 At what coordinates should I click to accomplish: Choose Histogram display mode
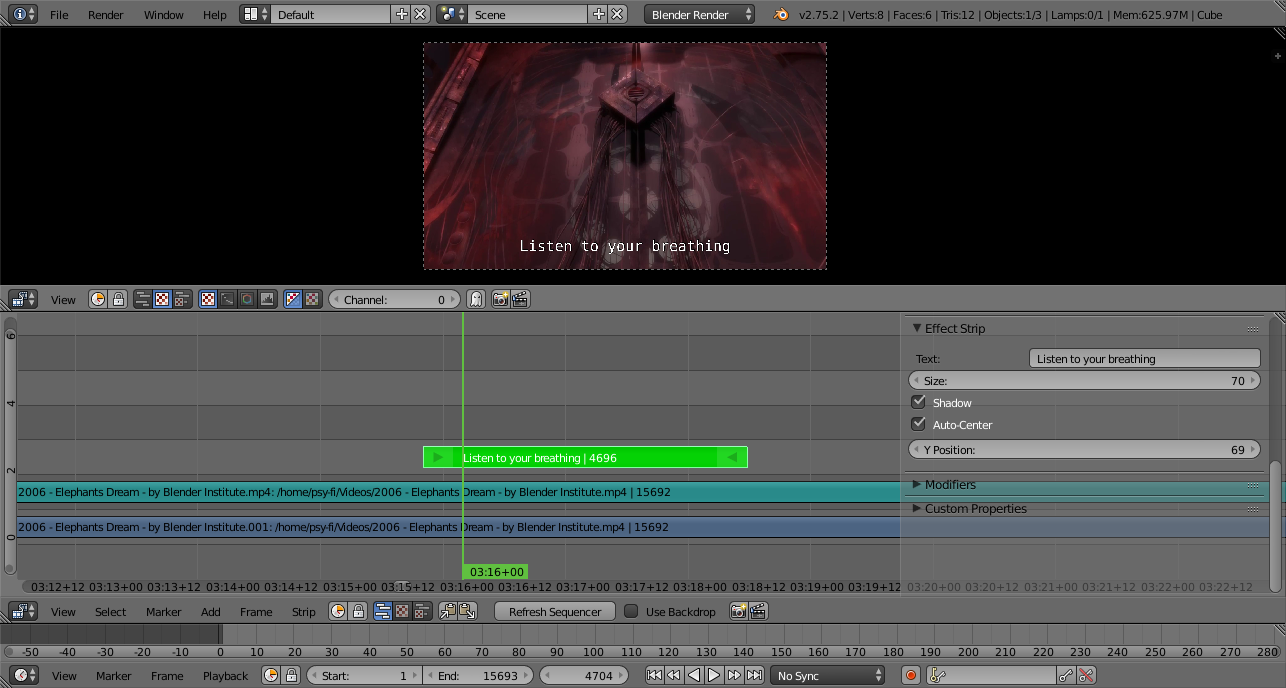[x=267, y=299]
